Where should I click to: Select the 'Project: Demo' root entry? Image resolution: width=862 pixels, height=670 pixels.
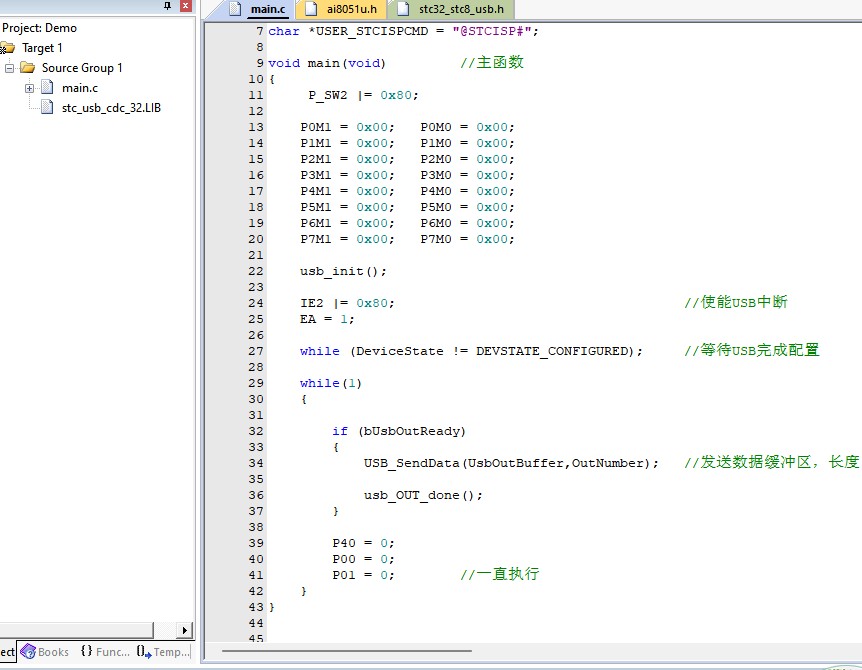[x=40, y=28]
